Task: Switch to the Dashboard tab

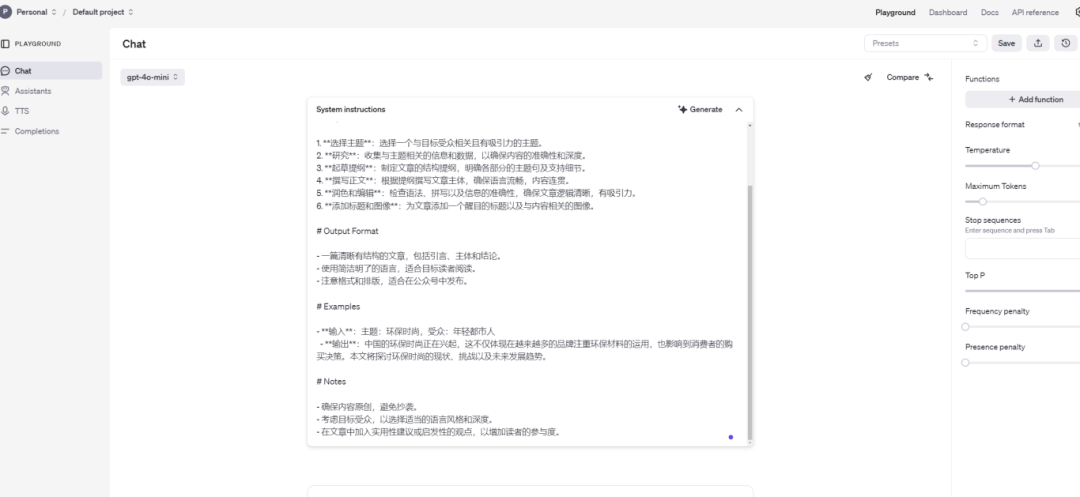Action: point(947,12)
